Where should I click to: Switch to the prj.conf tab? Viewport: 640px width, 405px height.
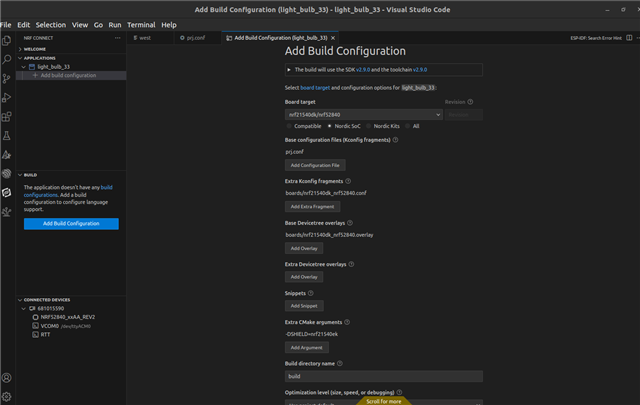point(196,38)
